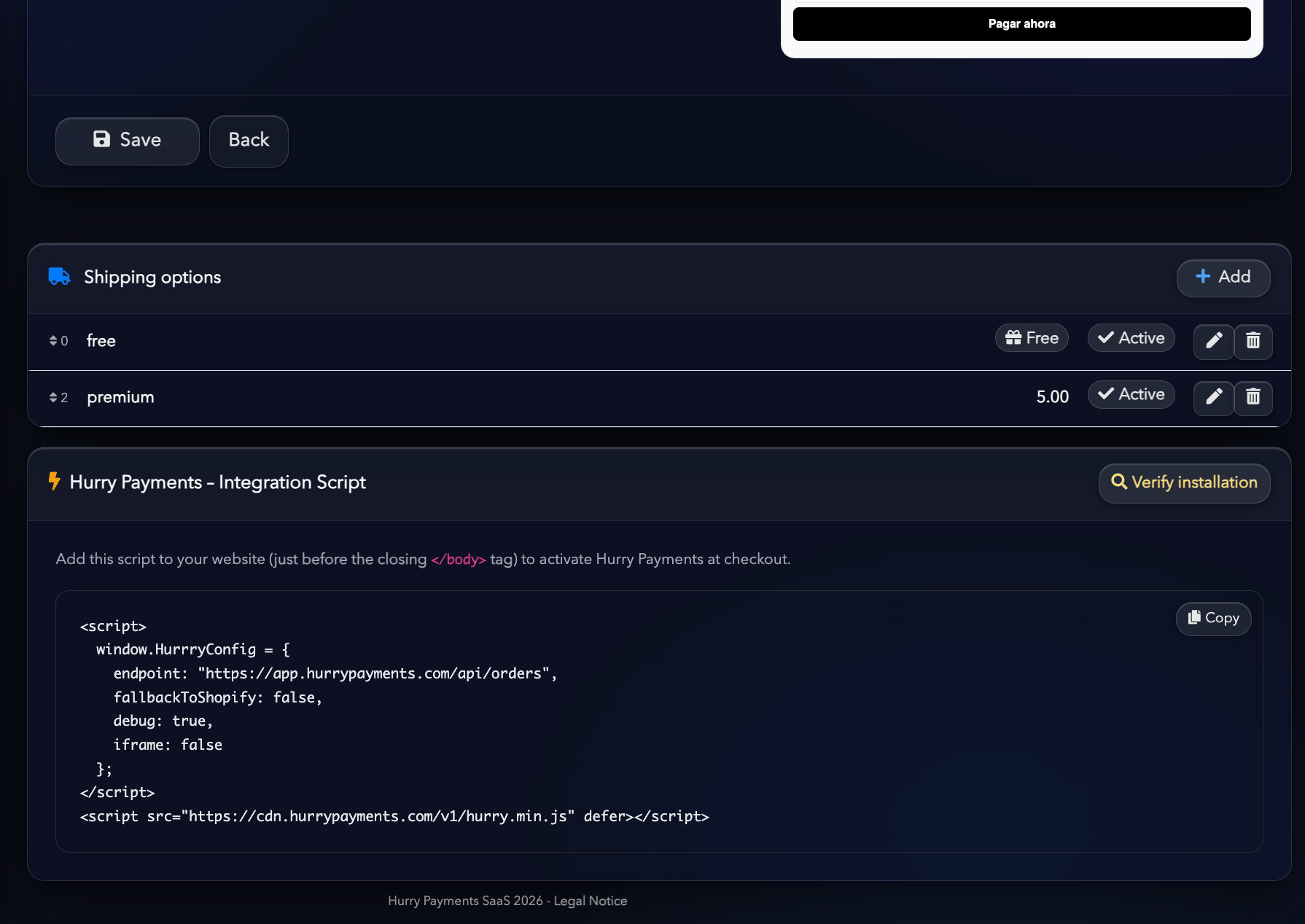The height and width of the screenshot is (924, 1305).
Task: Select the 'free' shipping name text
Action: coord(101,341)
